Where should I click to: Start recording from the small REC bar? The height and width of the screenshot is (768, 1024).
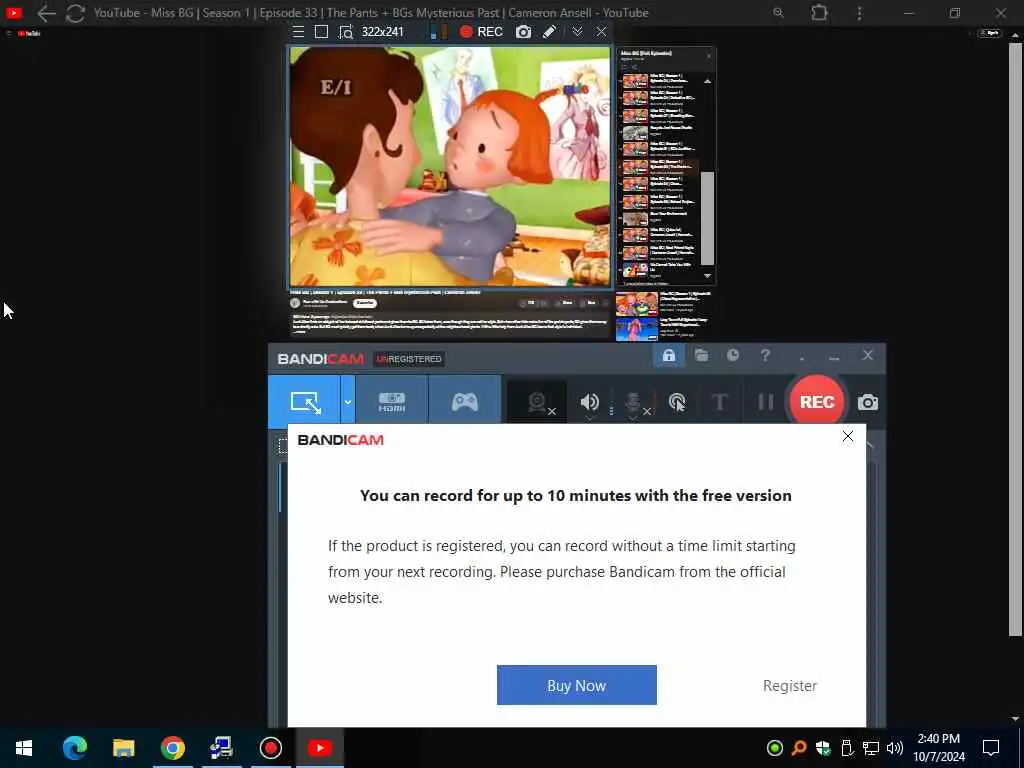coord(481,32)
